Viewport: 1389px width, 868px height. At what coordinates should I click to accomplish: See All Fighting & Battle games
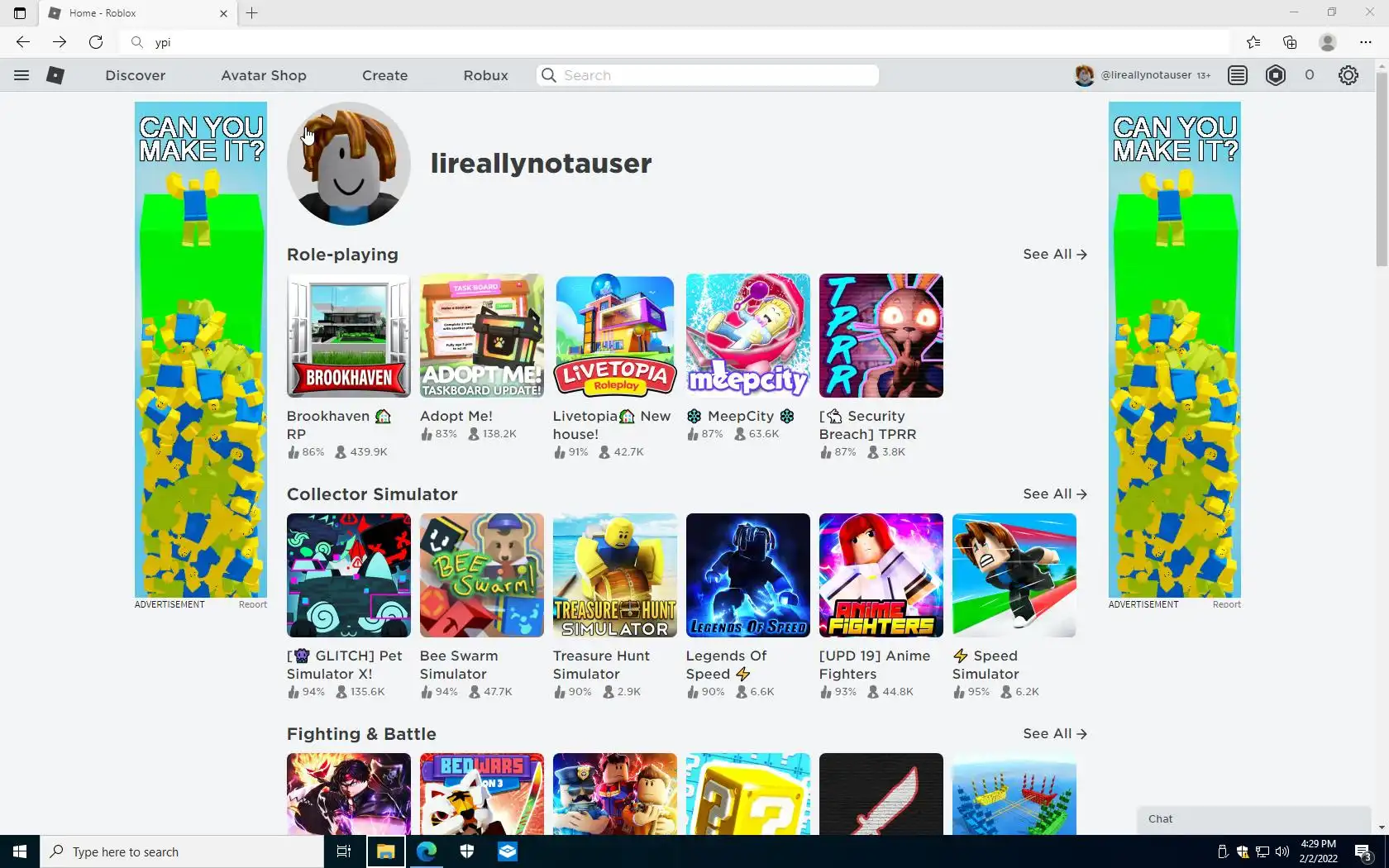point(1055,734)
